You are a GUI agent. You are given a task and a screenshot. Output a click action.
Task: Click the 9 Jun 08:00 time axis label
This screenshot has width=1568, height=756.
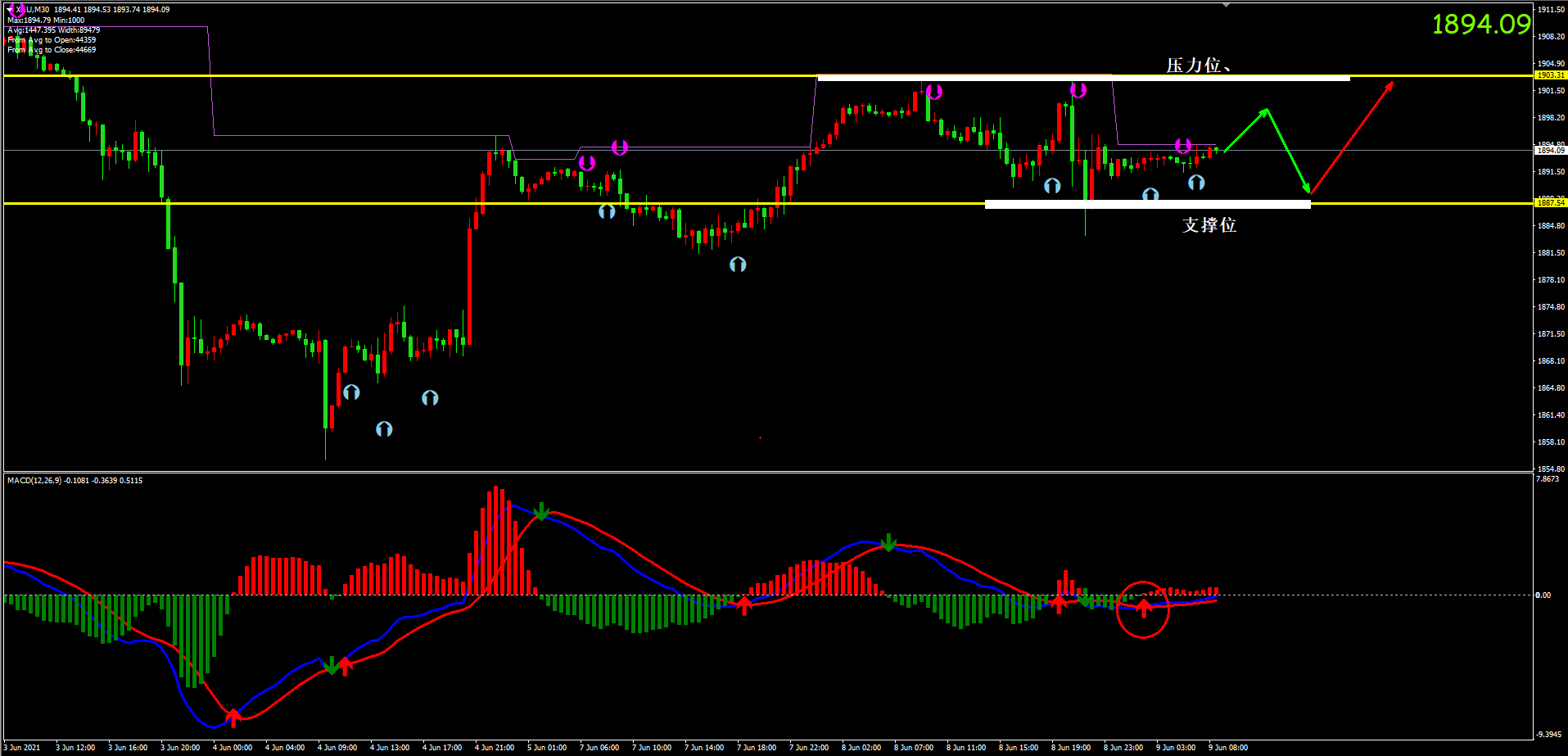[1228, 748]
